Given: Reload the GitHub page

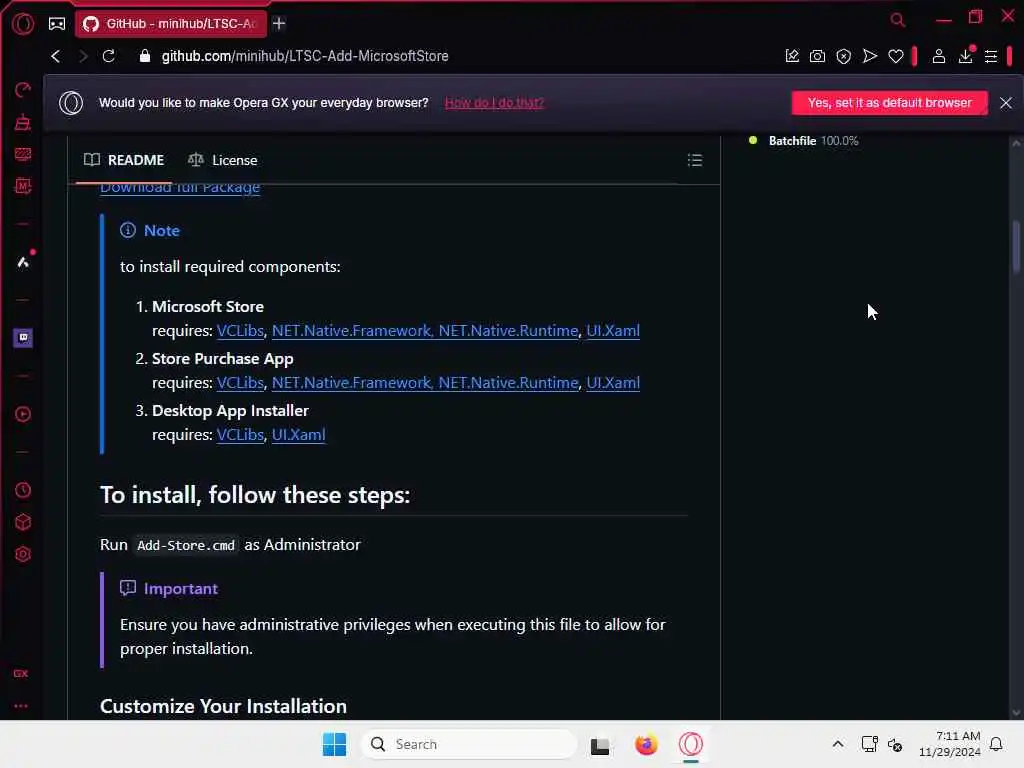Looking at the screenshot, I should pyautogui.click(x=108, y=56).
